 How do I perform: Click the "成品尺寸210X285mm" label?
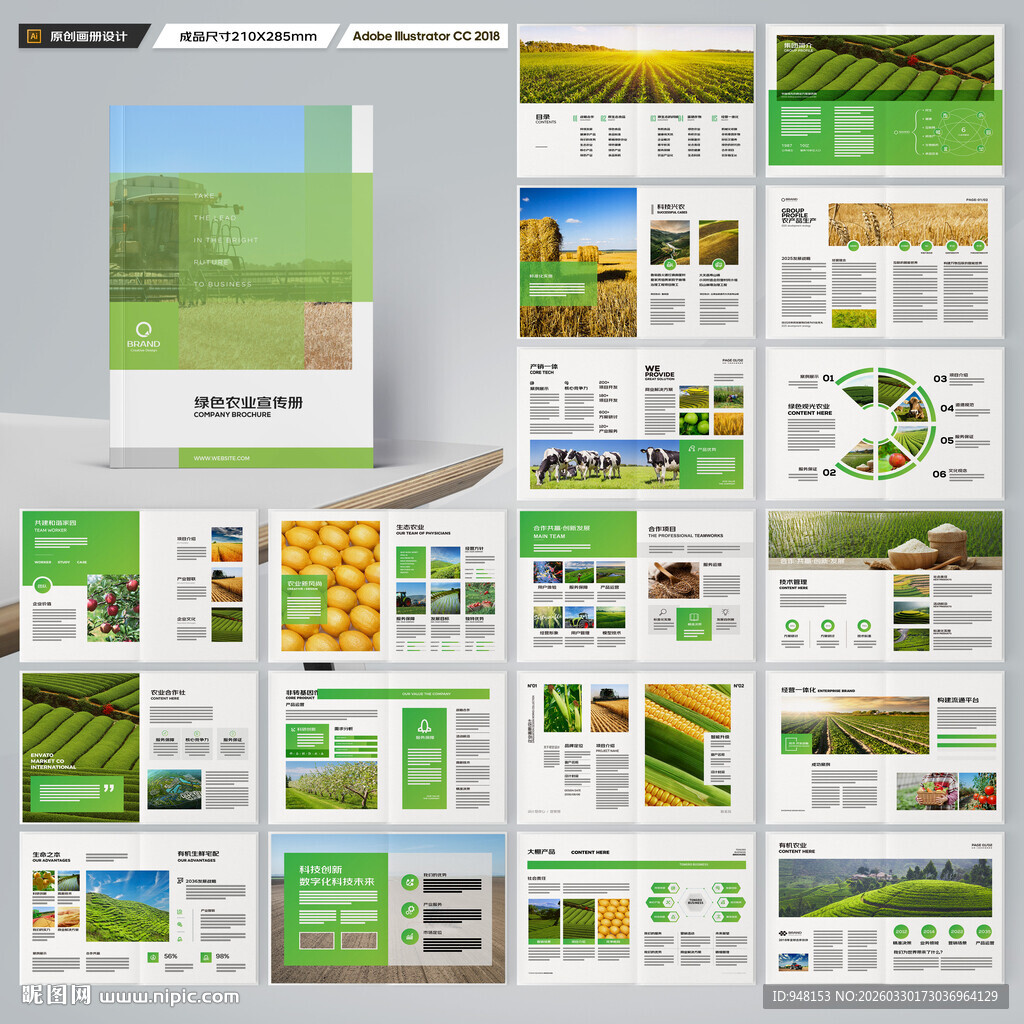tap(248, 36)
